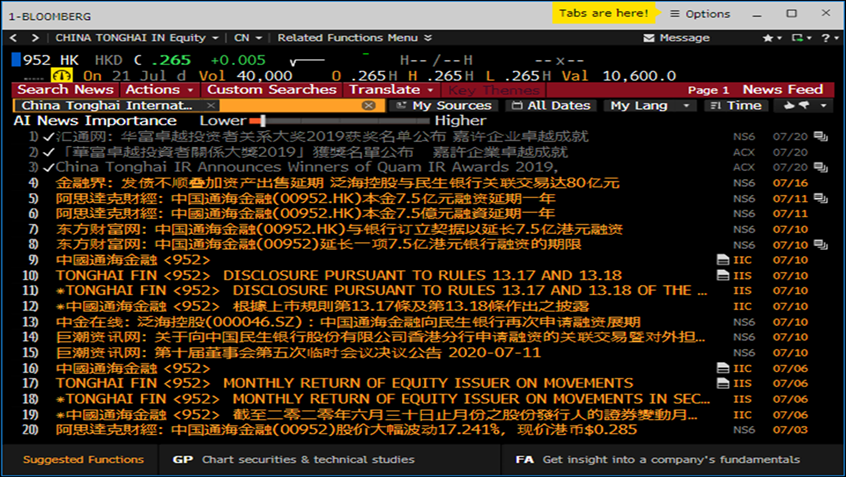Open headline 15 dated 2020-07-11
Screen dimensions: 846x477
[x=298, y=353]
